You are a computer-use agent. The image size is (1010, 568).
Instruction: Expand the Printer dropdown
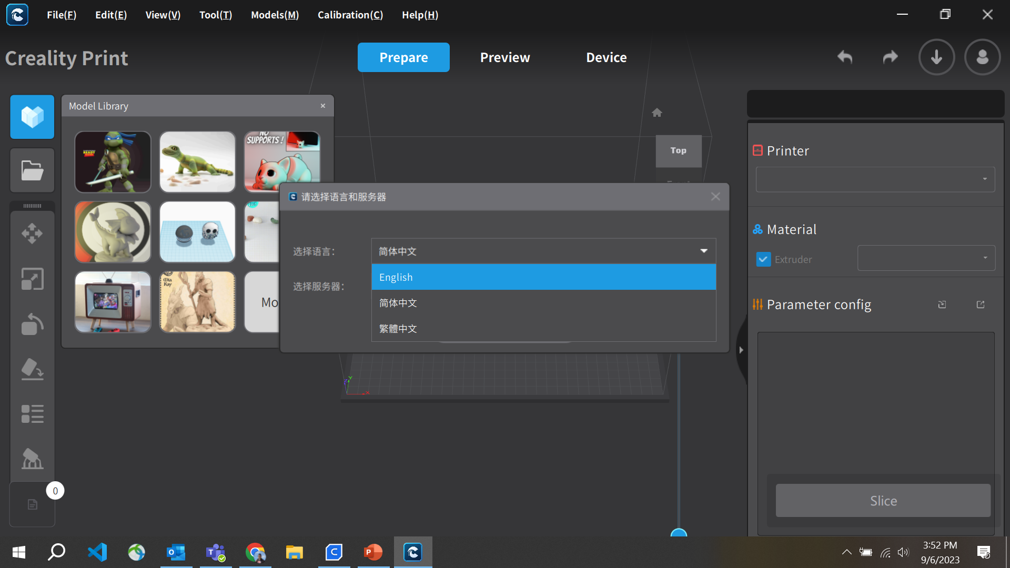[x=875, y=179]
